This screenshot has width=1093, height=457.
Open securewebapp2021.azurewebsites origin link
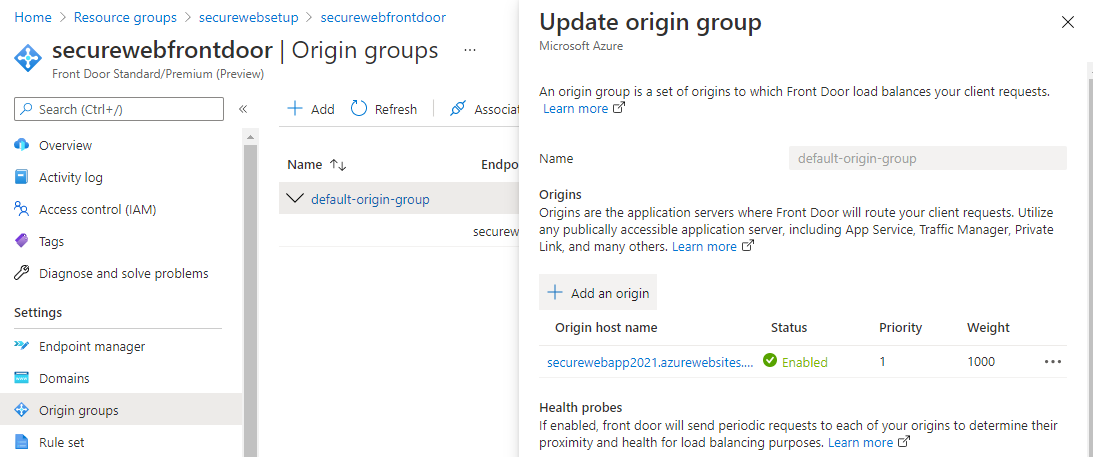point(650,362)
